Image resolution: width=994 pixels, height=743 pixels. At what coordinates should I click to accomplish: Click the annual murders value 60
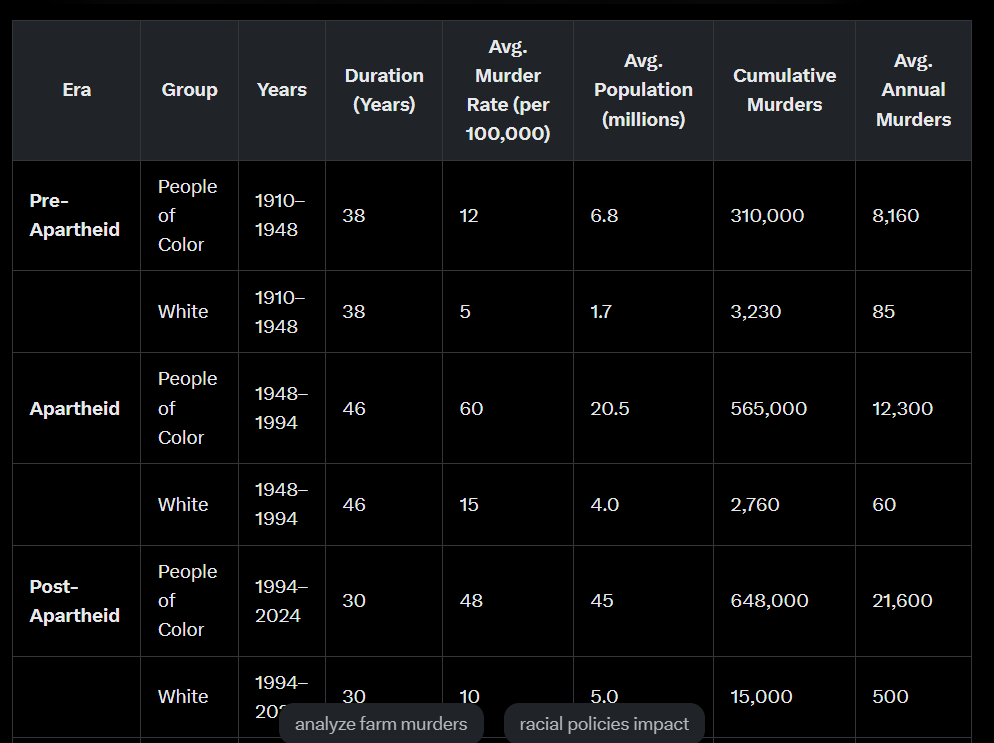(x=884, y=505)
